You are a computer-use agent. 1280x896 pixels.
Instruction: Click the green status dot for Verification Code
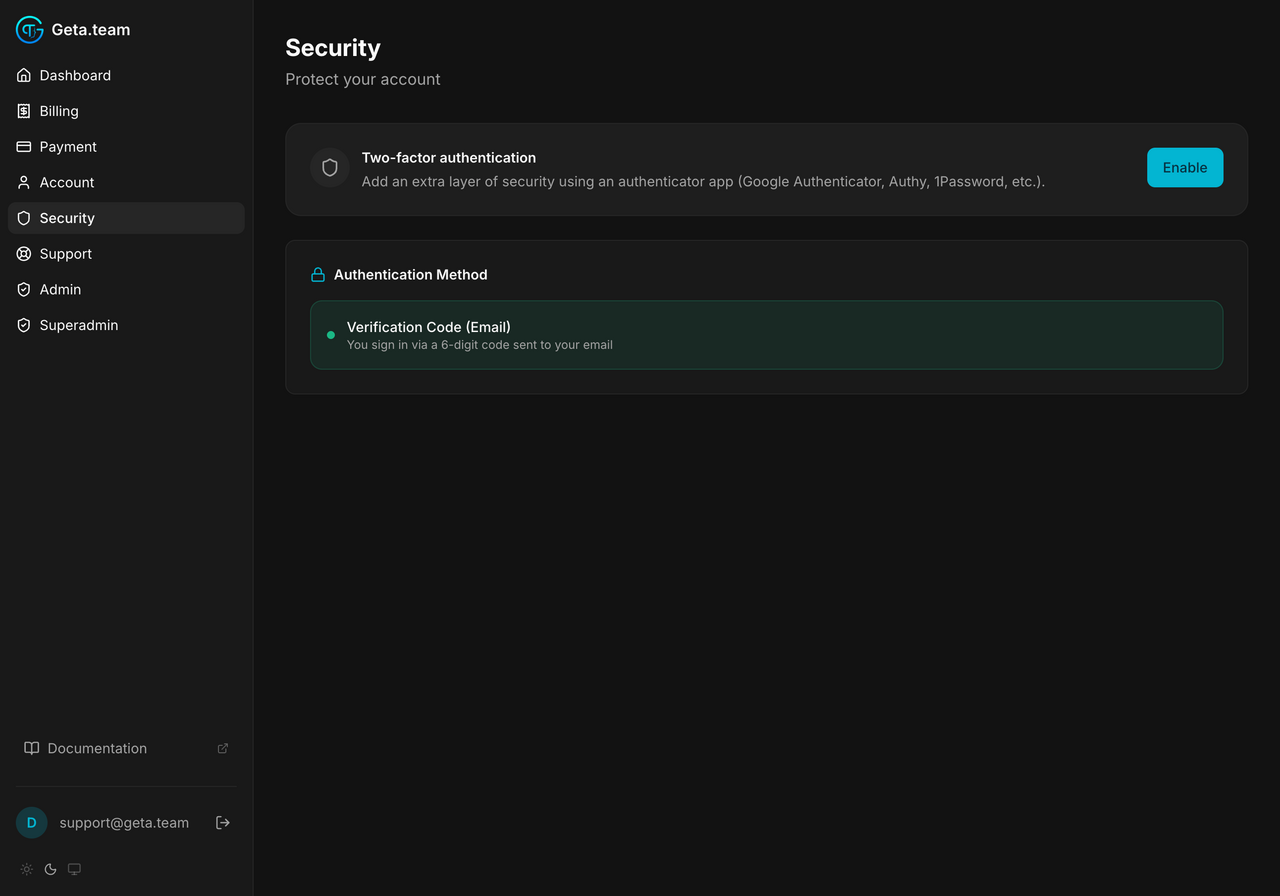click(x=331, y=335)
